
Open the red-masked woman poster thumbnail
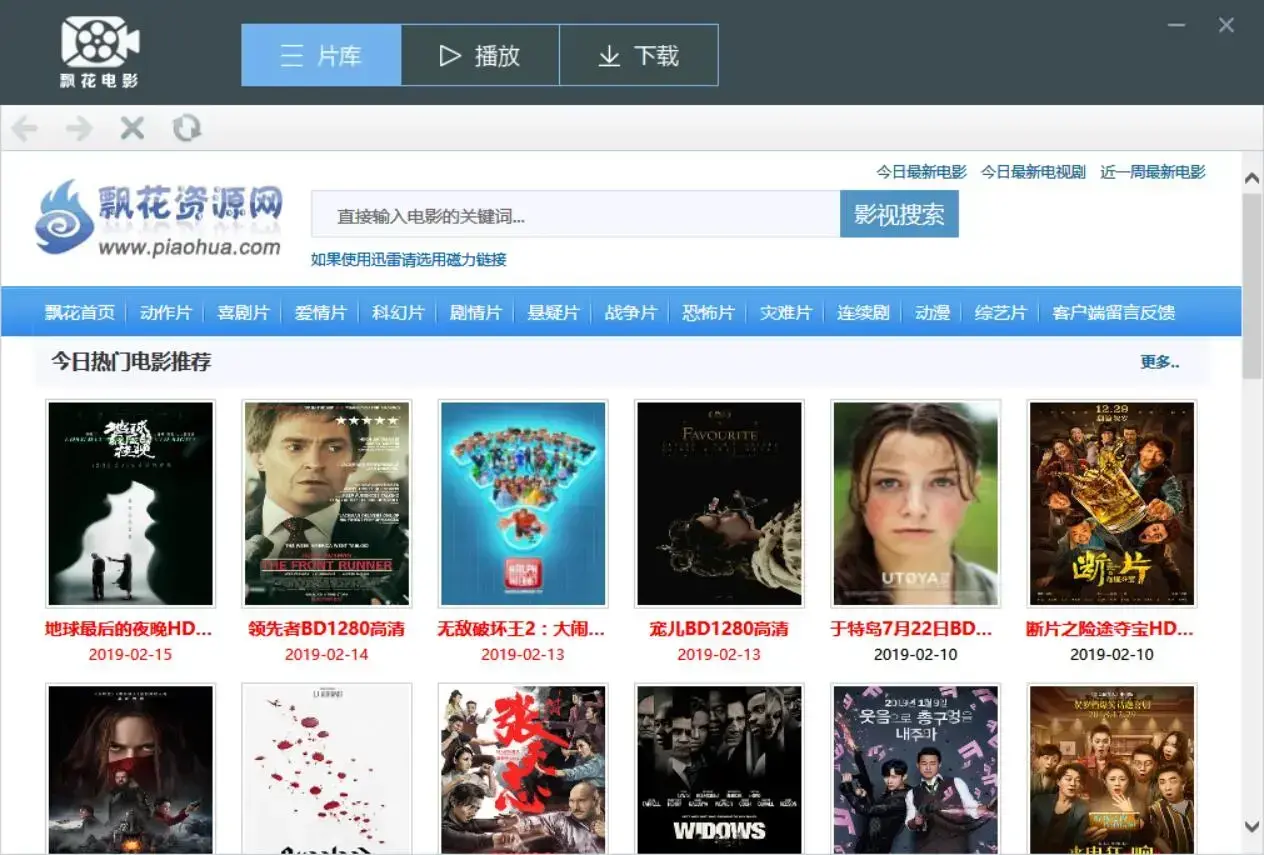[x=131, y=769]
